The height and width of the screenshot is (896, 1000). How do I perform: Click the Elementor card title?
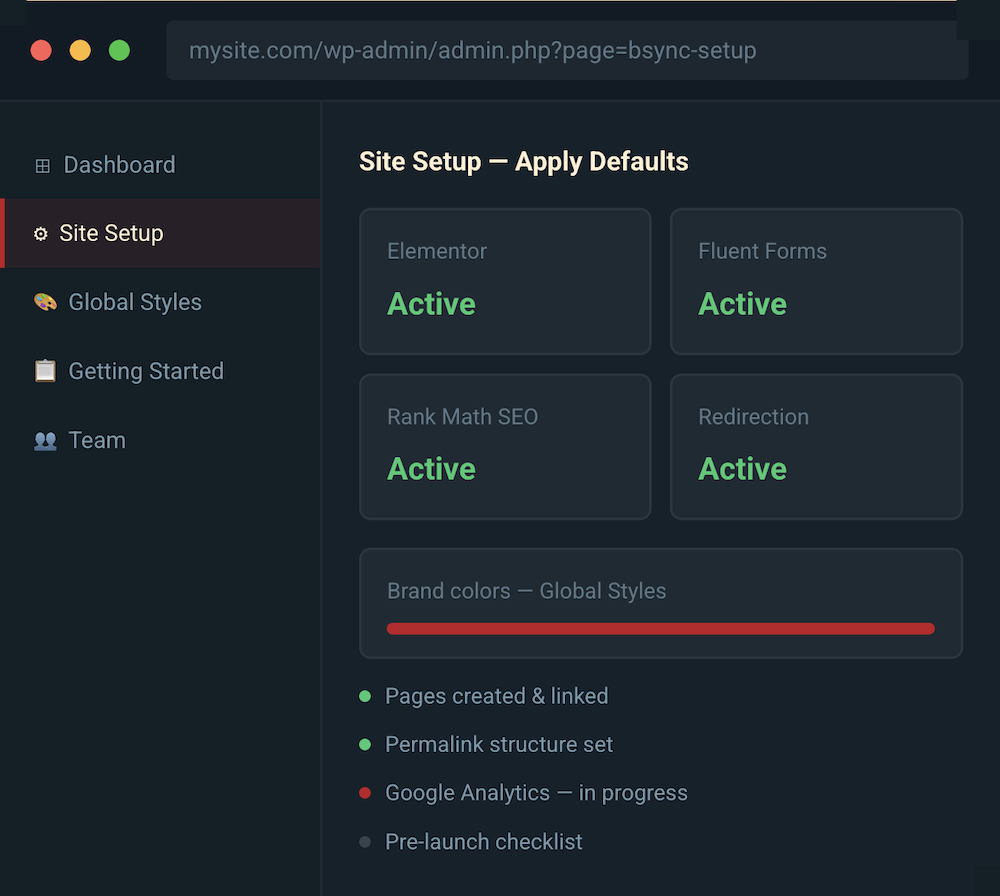point(437,251)
